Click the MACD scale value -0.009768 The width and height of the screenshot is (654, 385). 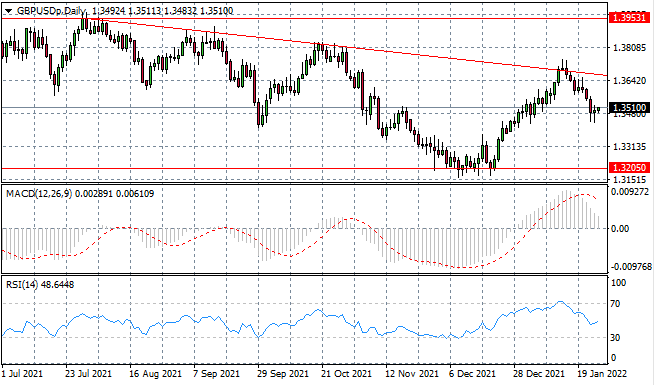pos(631,266)
